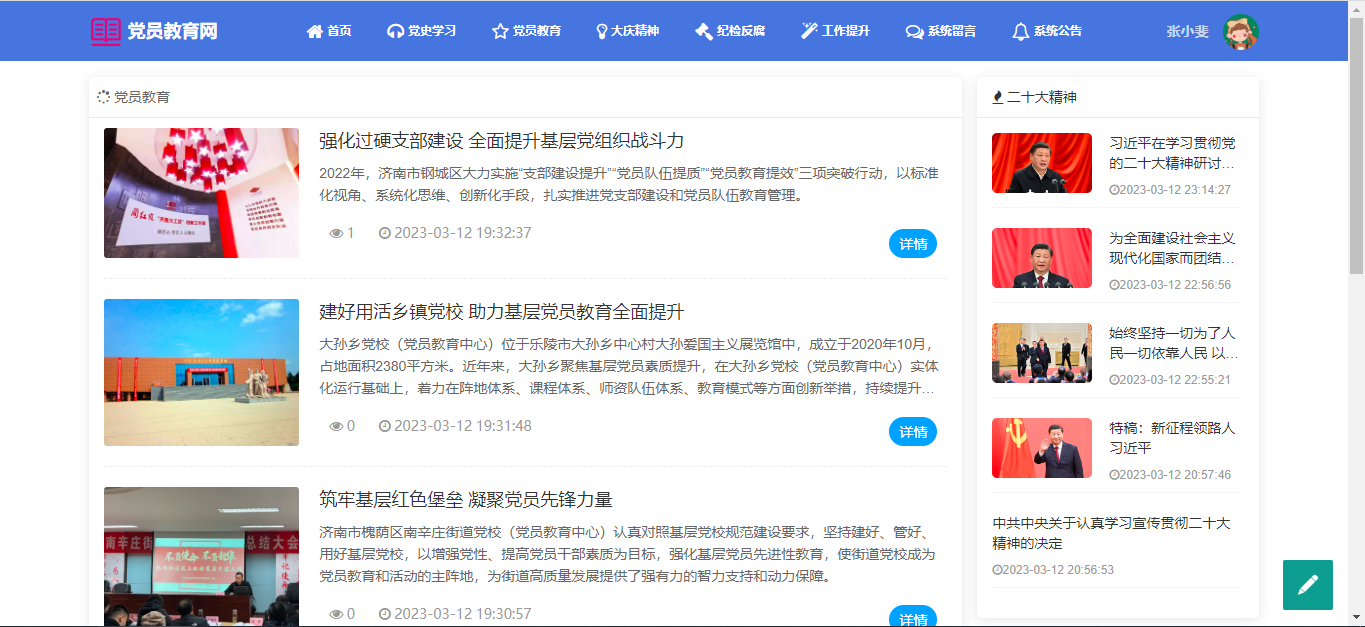Image resolution: width=1365 pixels, height=627 pixels.
Task: Click the username 张小斐 in header
Action: (x=1188, y=31)
